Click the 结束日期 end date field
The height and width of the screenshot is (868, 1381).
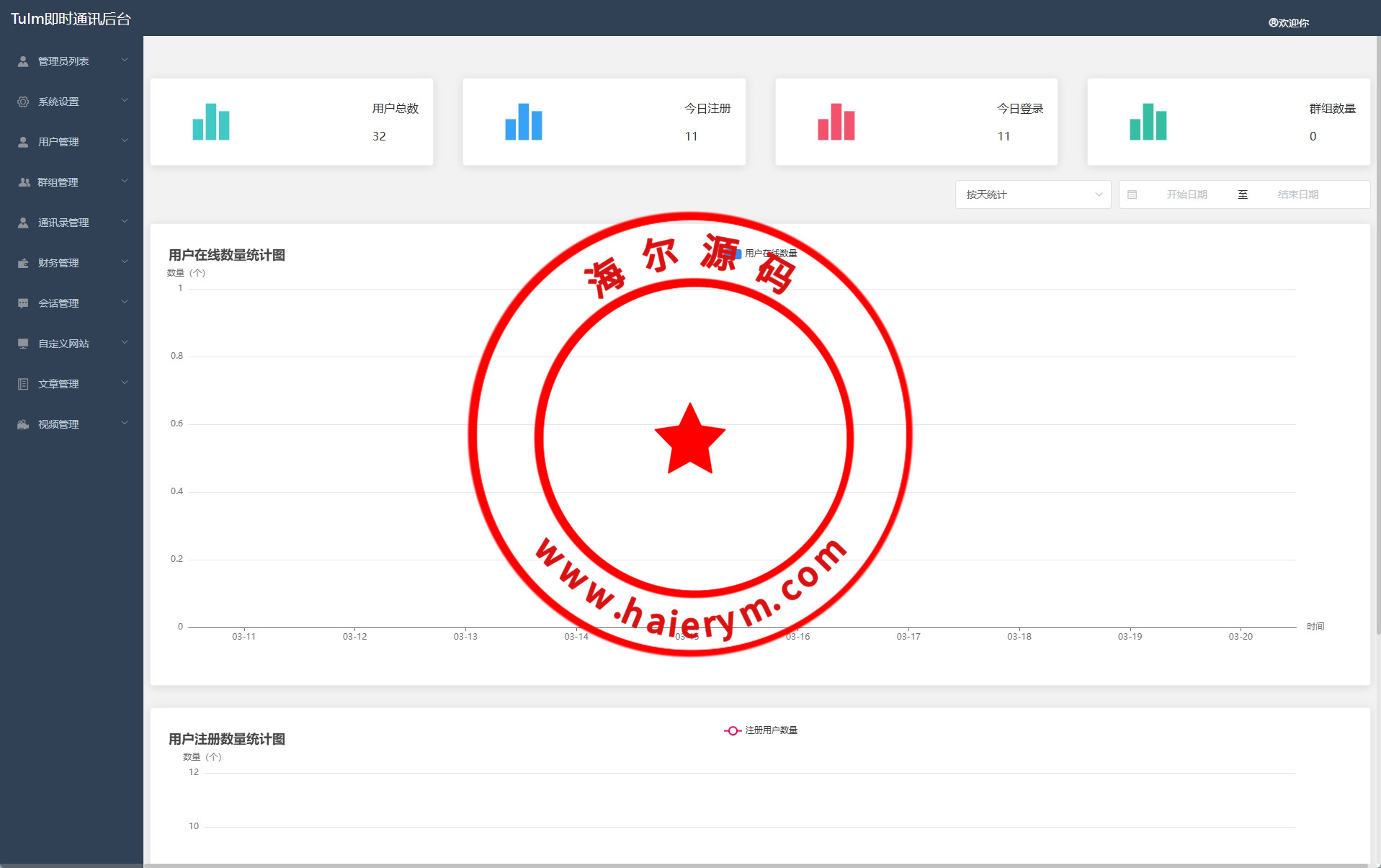tap(1297, 194)
